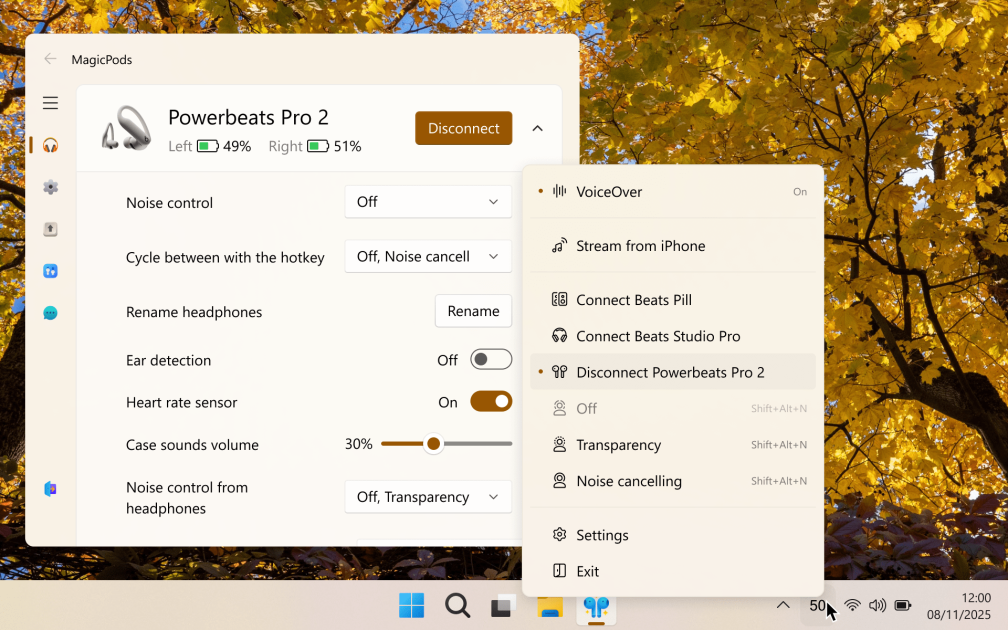The height and width of the screenshot is (630, 1008).
Task: Click the Powerbeats earbuds icon in the menu
Action: pos(559,372)
